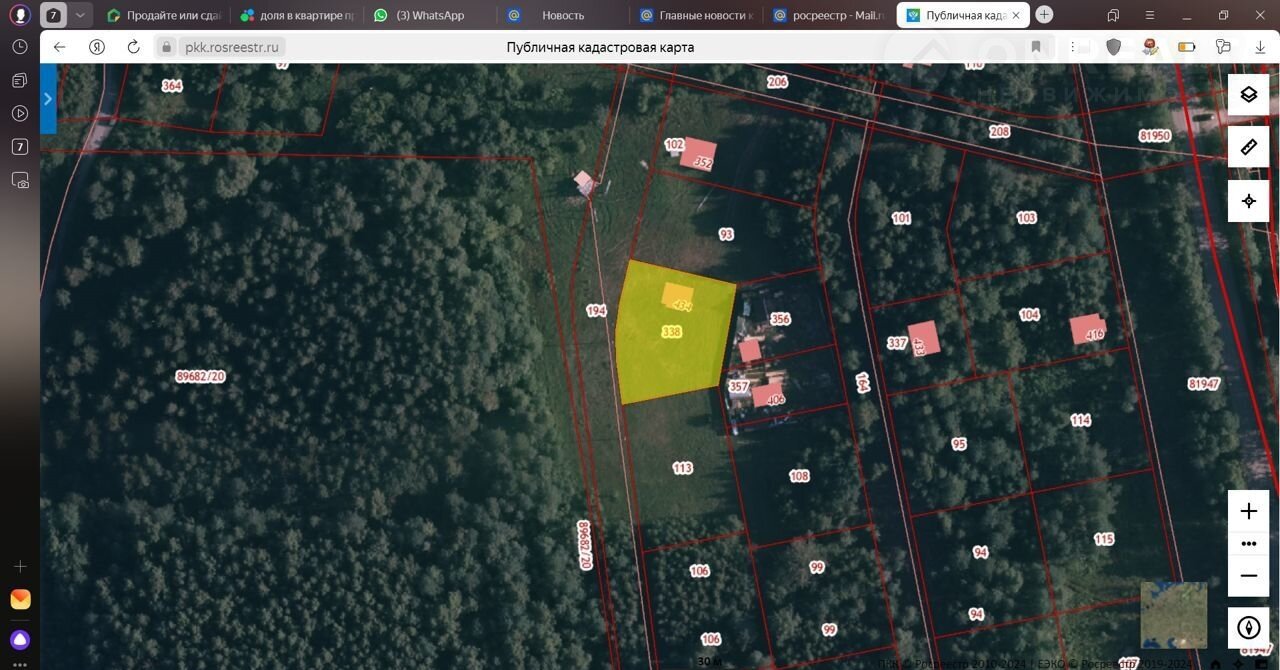Toggle battery power saving mode icon
This screenshot has width=1280, height=670.
(1187, 47)
